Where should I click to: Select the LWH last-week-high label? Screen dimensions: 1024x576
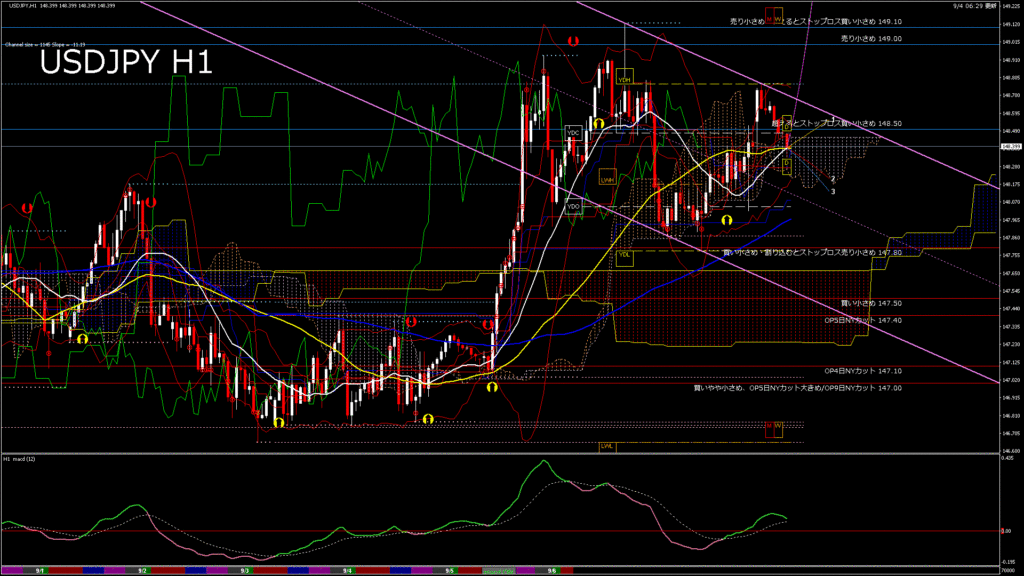(606, 180)
